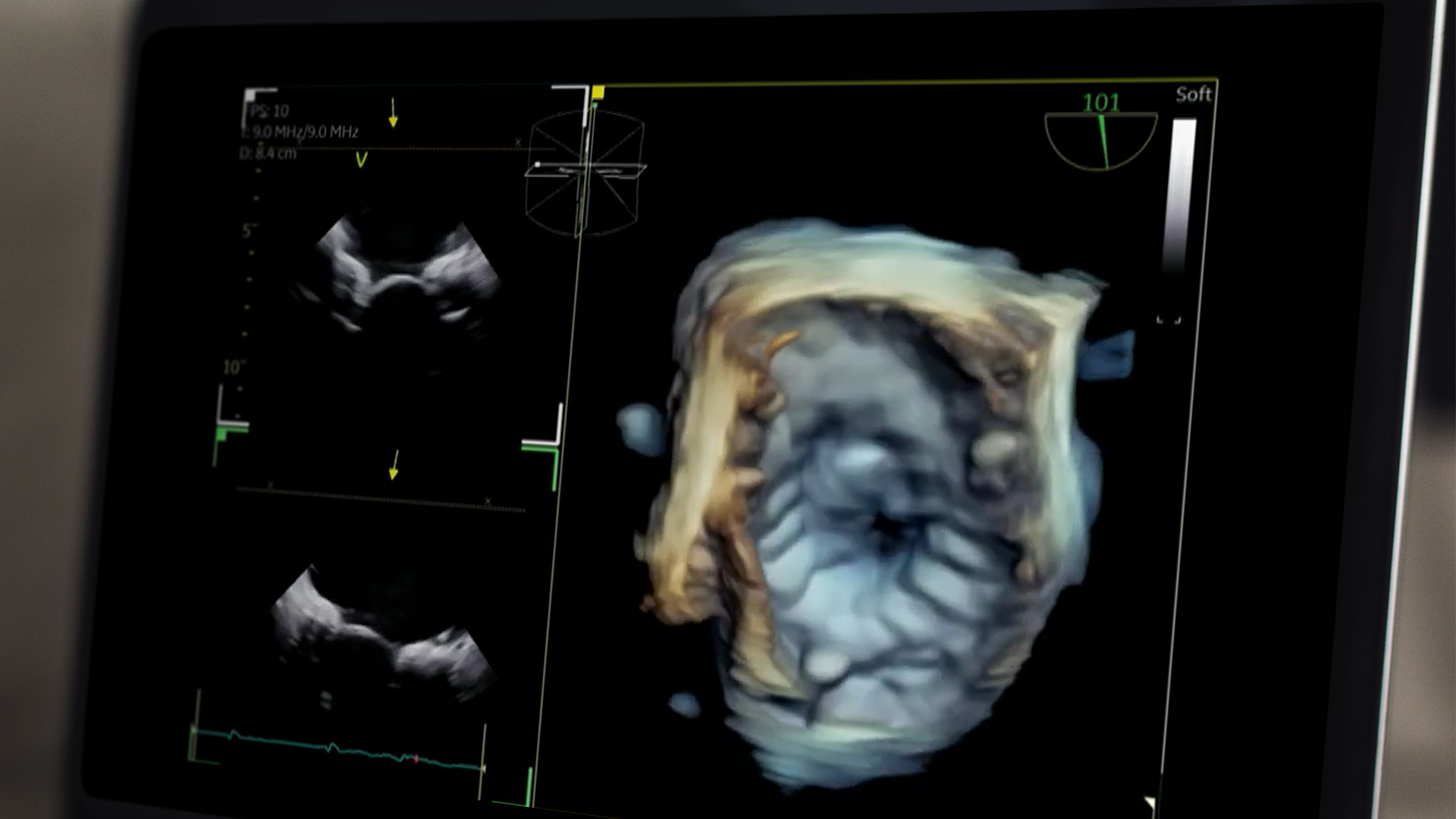Click the yellow arrow marker above the reference plane
Screen dimensions: 1456x819
point(394,114)
